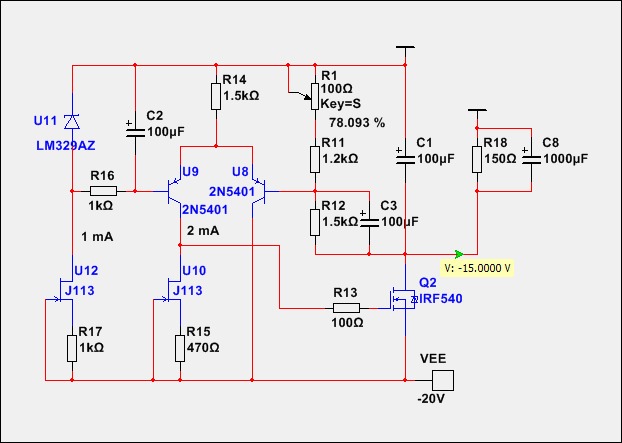
Task: Select the R17 1kΩ resistor symbol
Action: tap(72, 348)
